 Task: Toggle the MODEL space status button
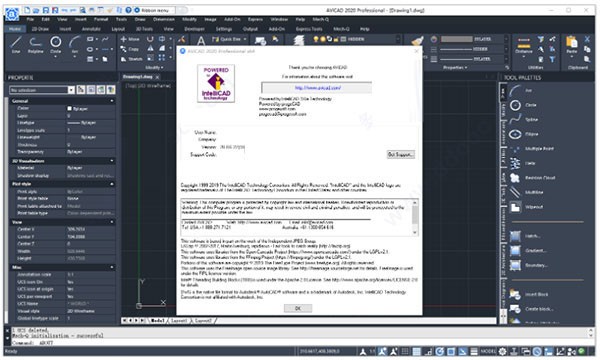488,351
